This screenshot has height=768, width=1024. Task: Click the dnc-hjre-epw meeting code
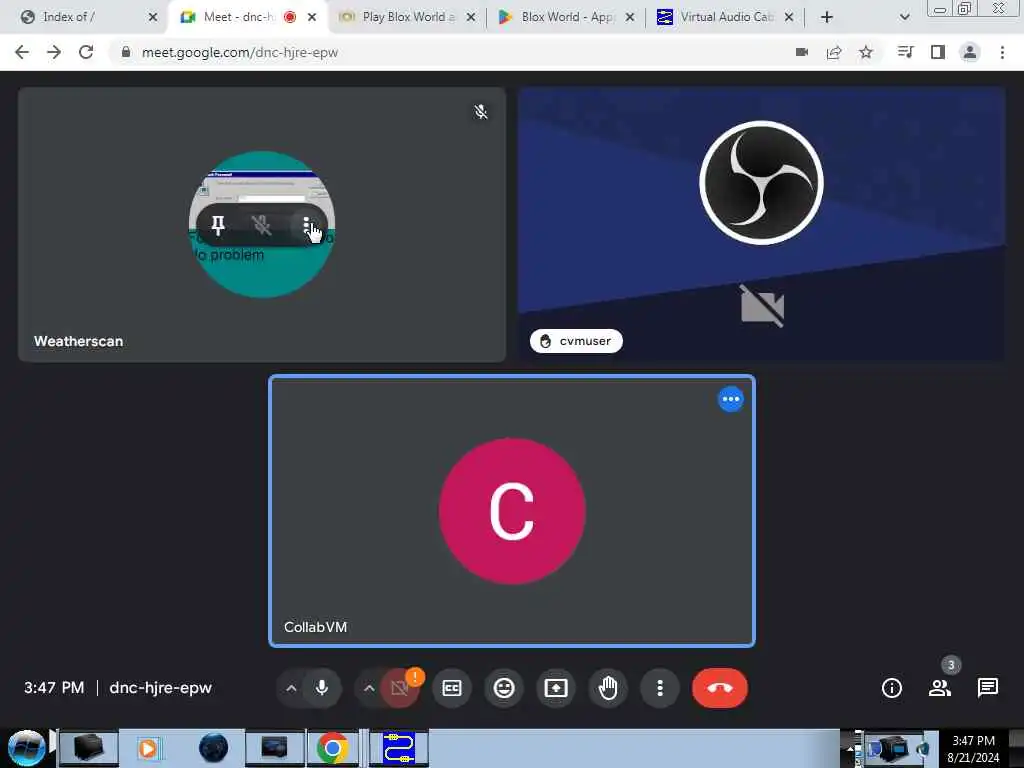[x=161, y=688]
